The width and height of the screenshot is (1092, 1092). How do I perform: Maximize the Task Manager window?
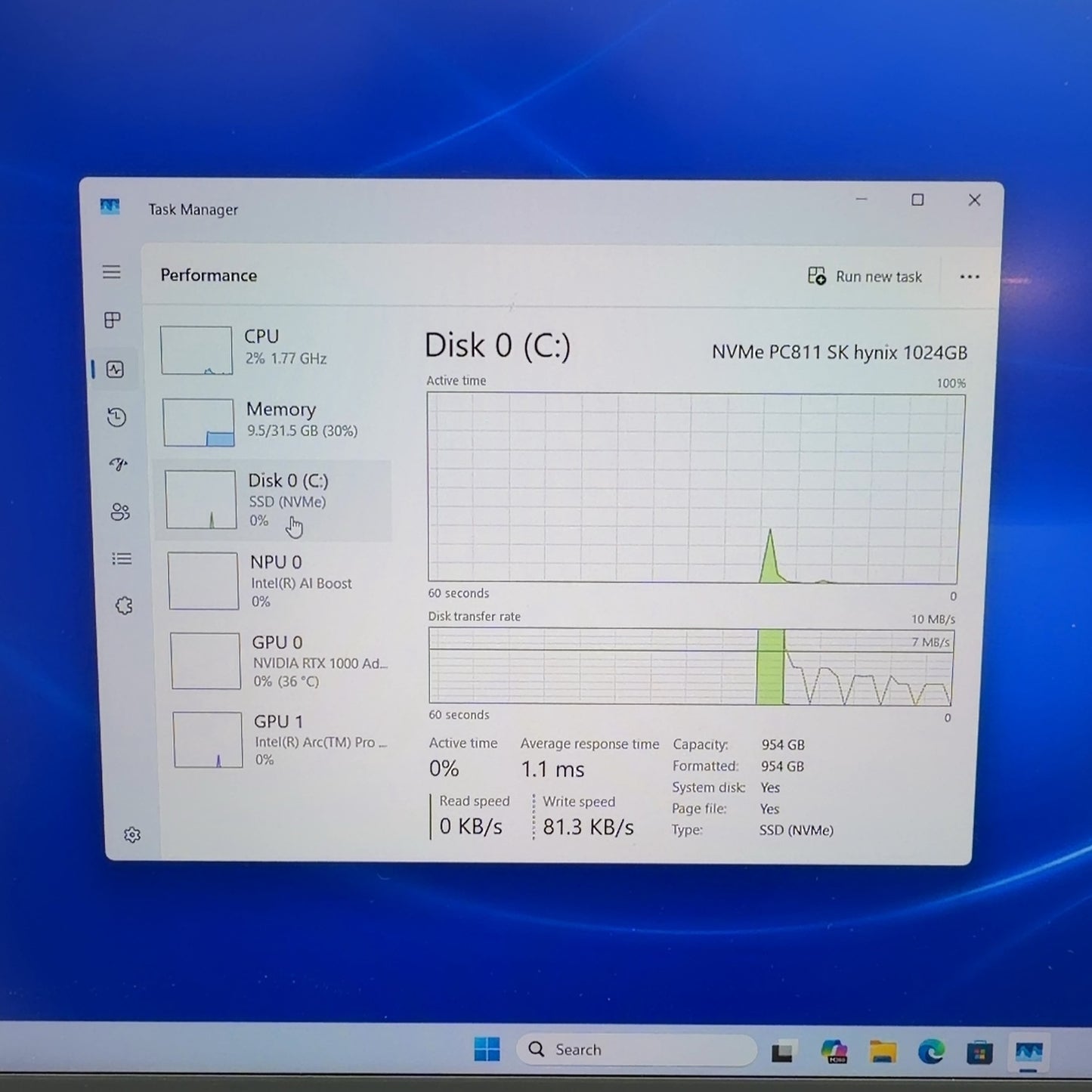(x=917, y=200)
